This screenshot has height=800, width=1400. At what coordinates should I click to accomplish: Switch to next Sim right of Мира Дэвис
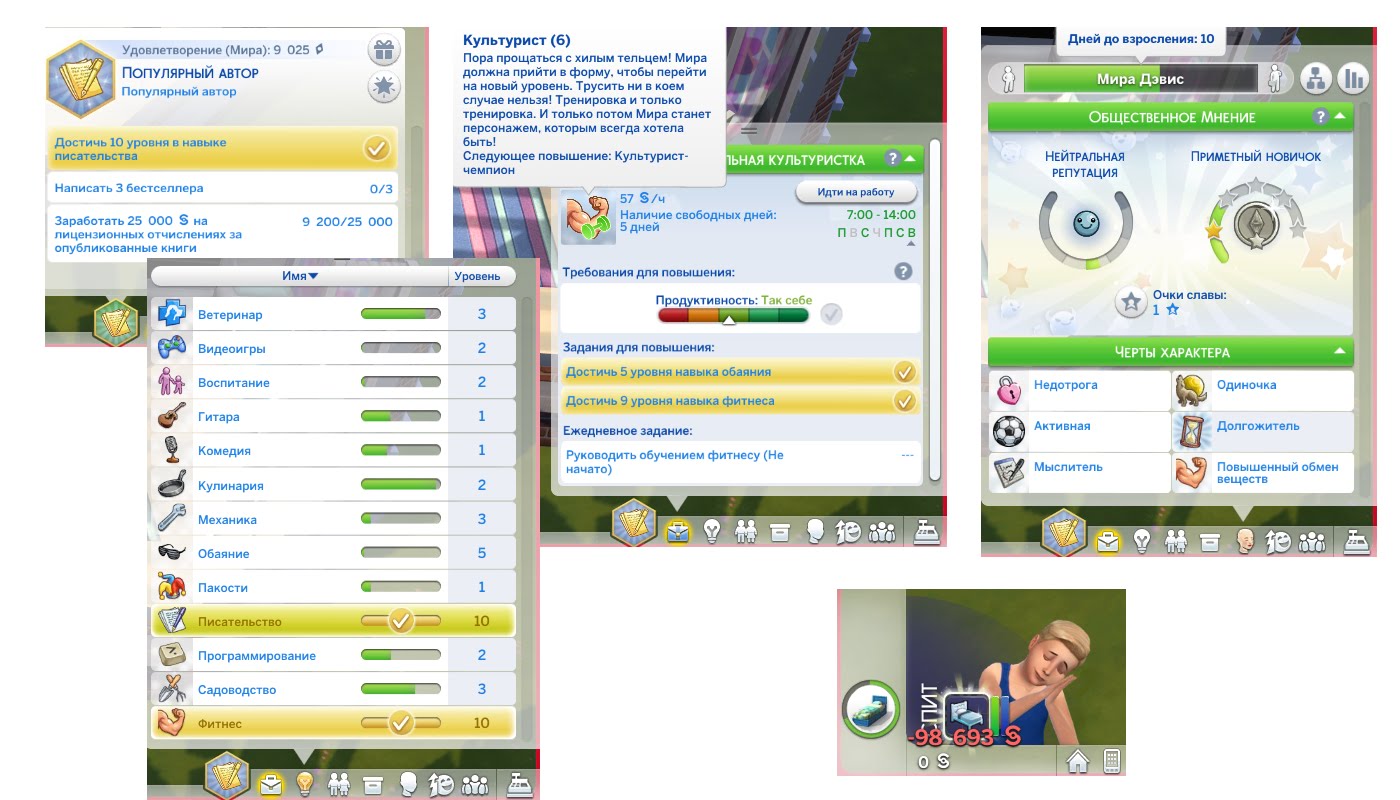1274,79
